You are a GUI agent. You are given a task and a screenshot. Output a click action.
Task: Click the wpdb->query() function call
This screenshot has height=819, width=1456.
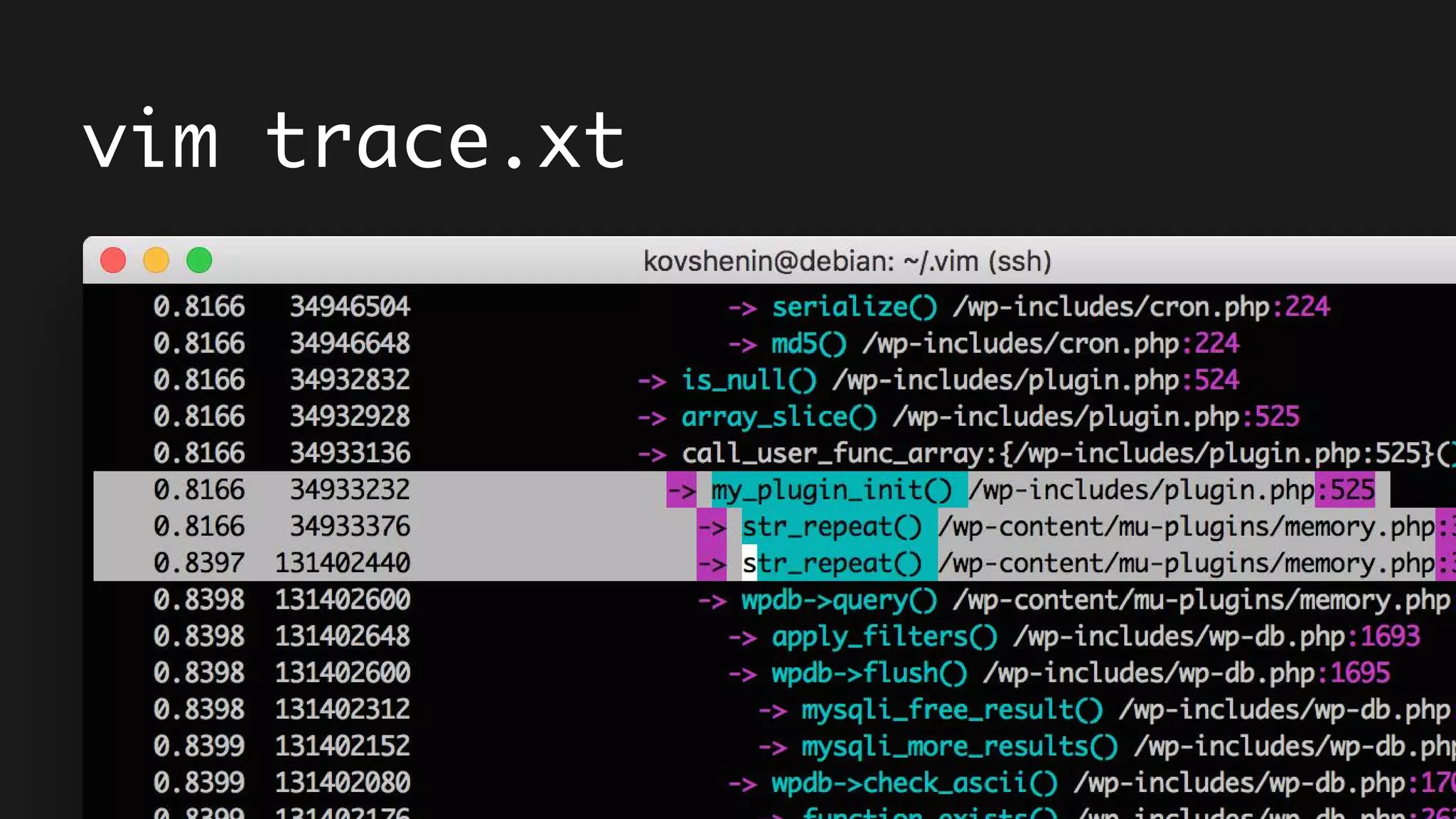[840, 600]
